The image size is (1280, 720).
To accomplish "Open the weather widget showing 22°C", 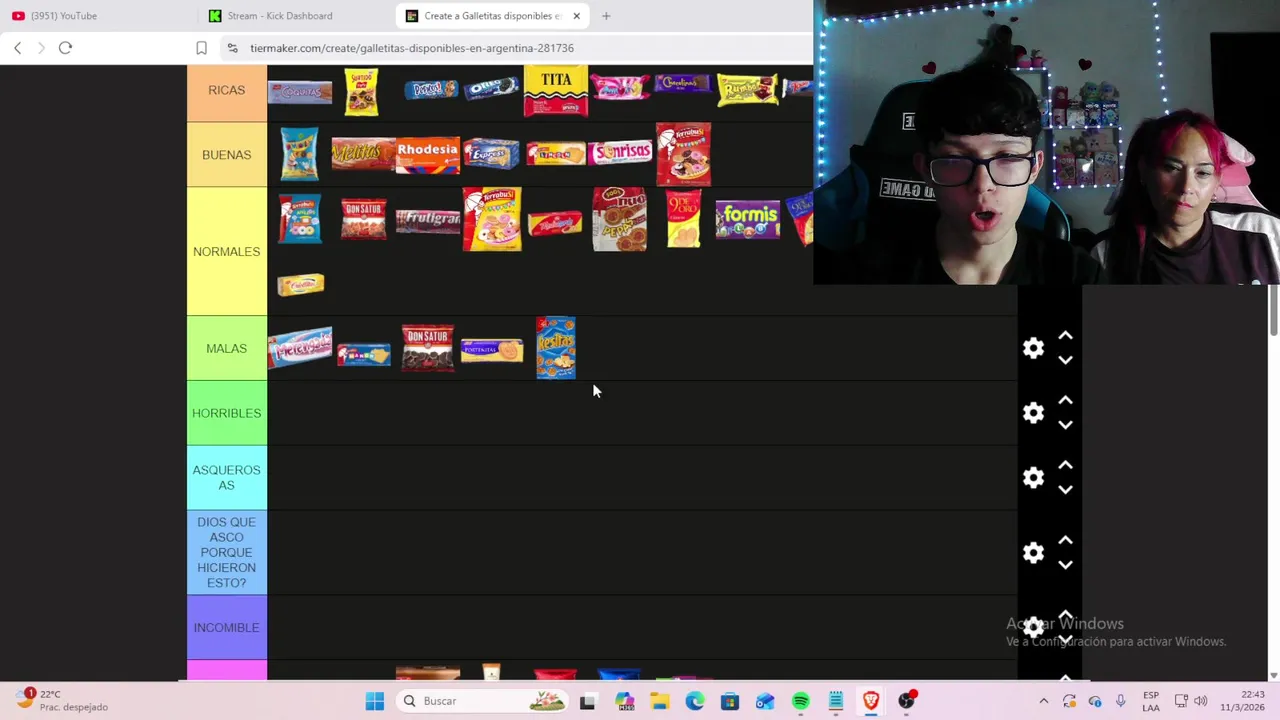I will (62, 700).
